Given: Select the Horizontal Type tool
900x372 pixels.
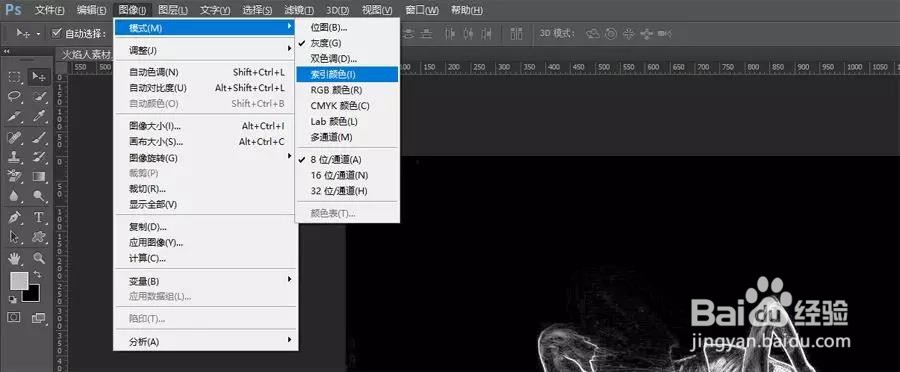Looking at the screenshot, I should coord(39,218).
